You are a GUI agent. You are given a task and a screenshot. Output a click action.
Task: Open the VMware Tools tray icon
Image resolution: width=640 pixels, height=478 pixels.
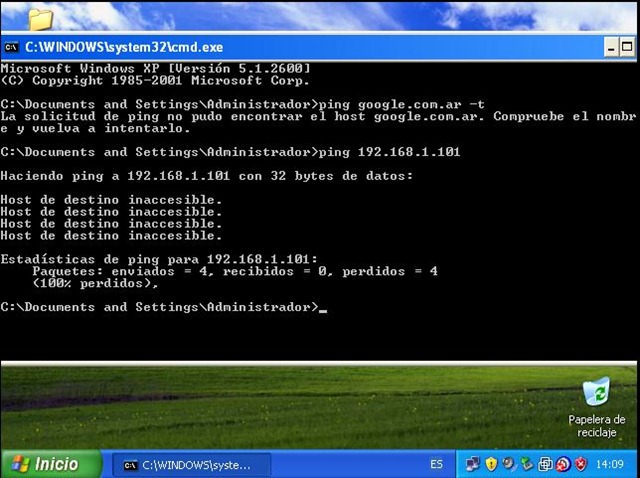coord(545,464)
